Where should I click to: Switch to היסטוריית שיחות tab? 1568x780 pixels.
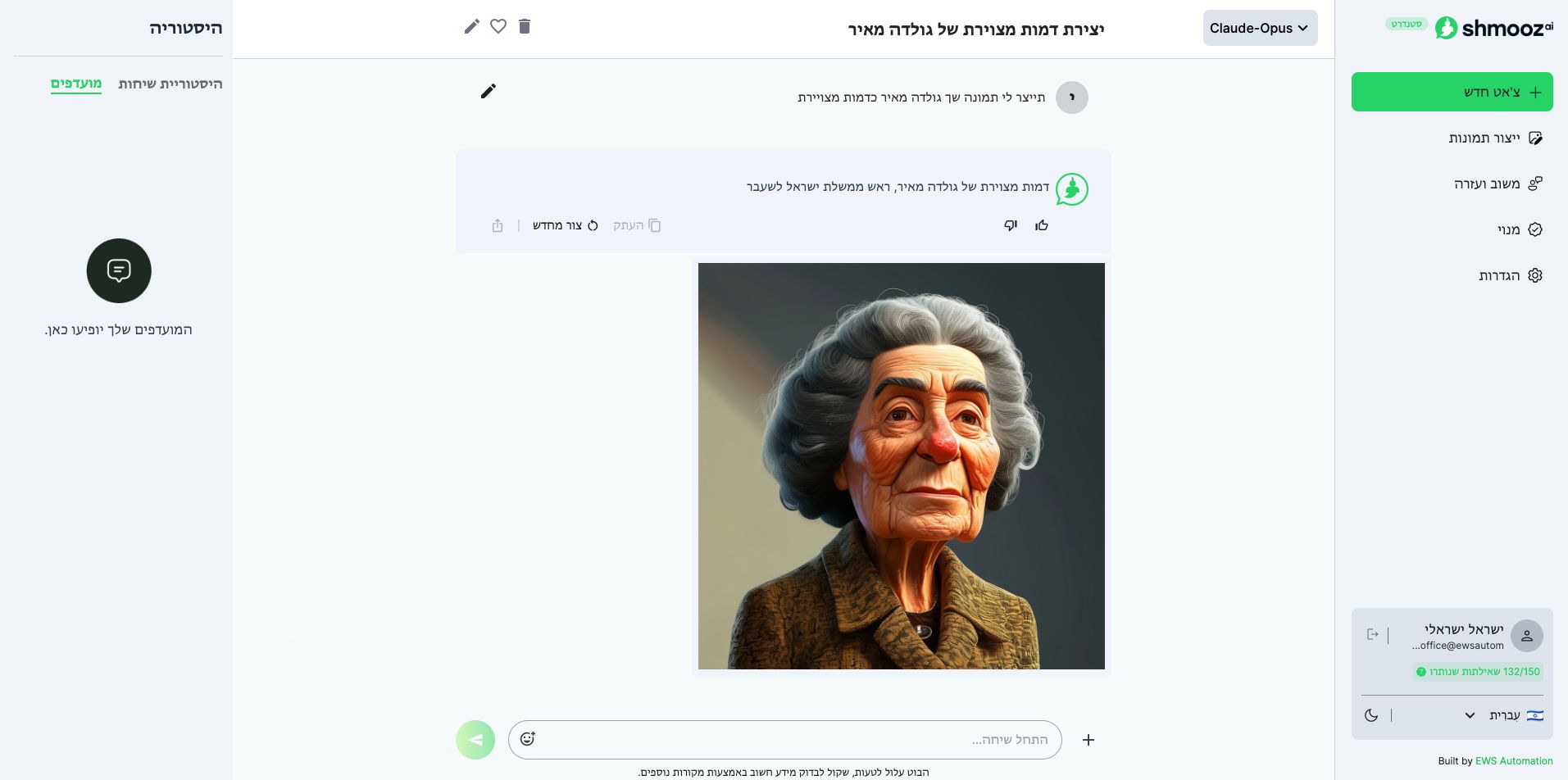tap(170, 84)
